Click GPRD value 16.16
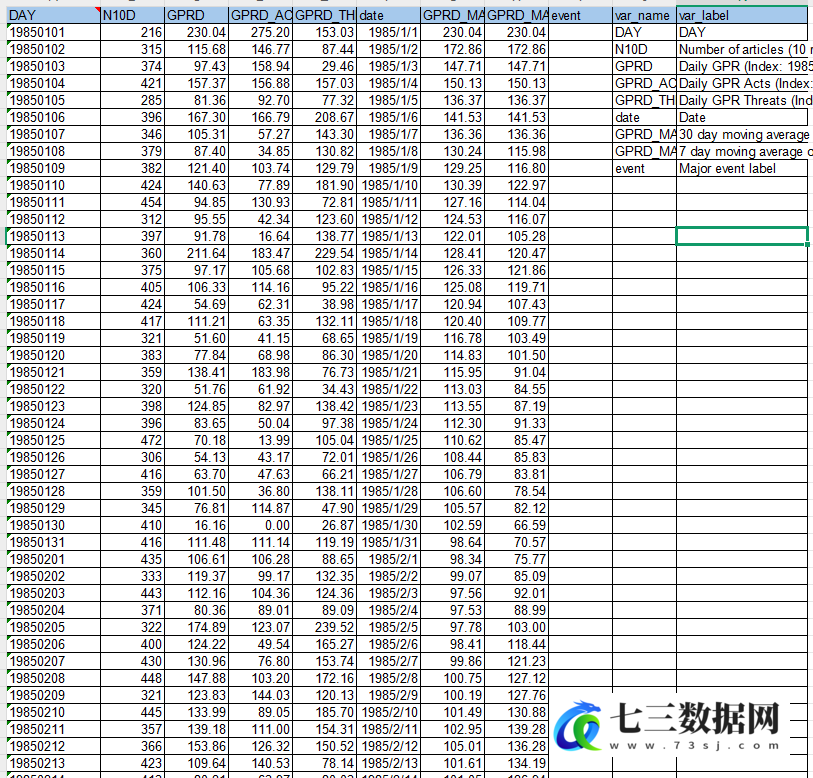Screen dimensions: 813x778 click(197, 525)
